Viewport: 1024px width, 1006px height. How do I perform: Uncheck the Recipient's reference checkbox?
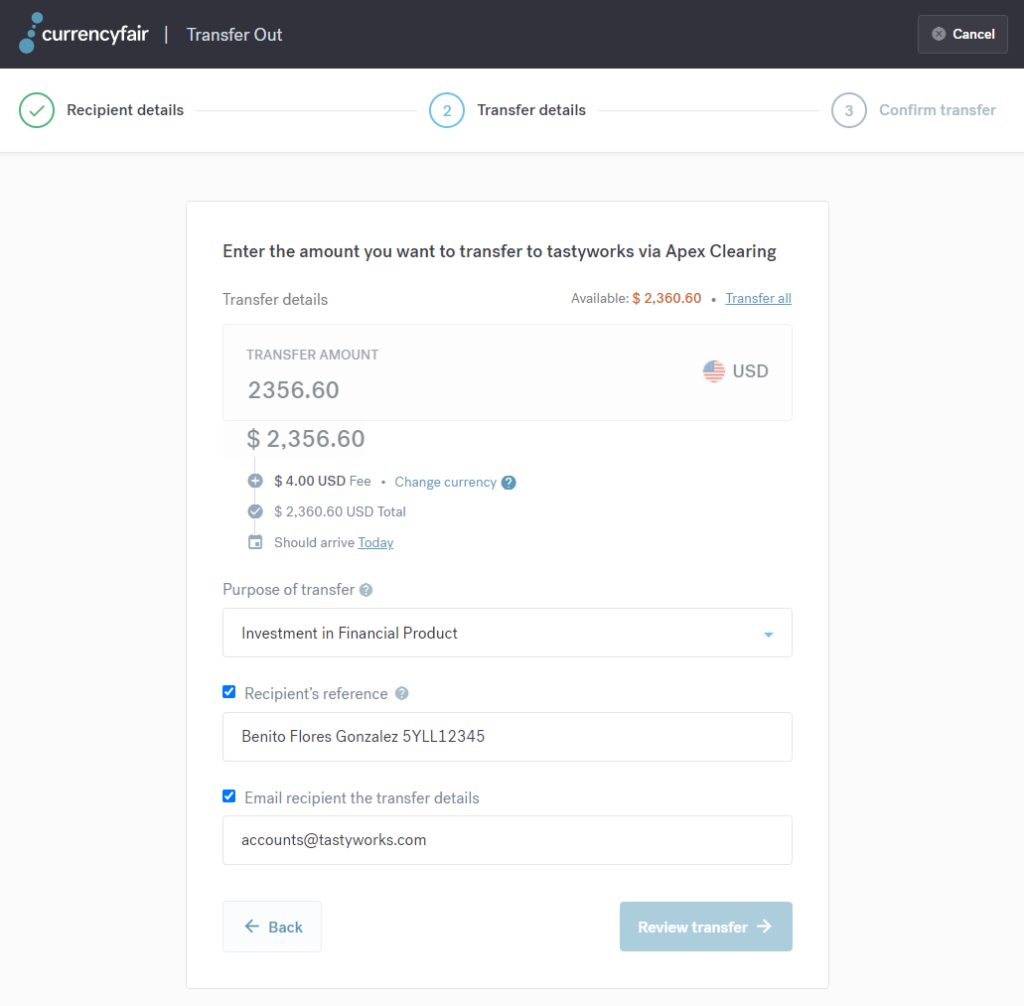[x=229, y=692]
